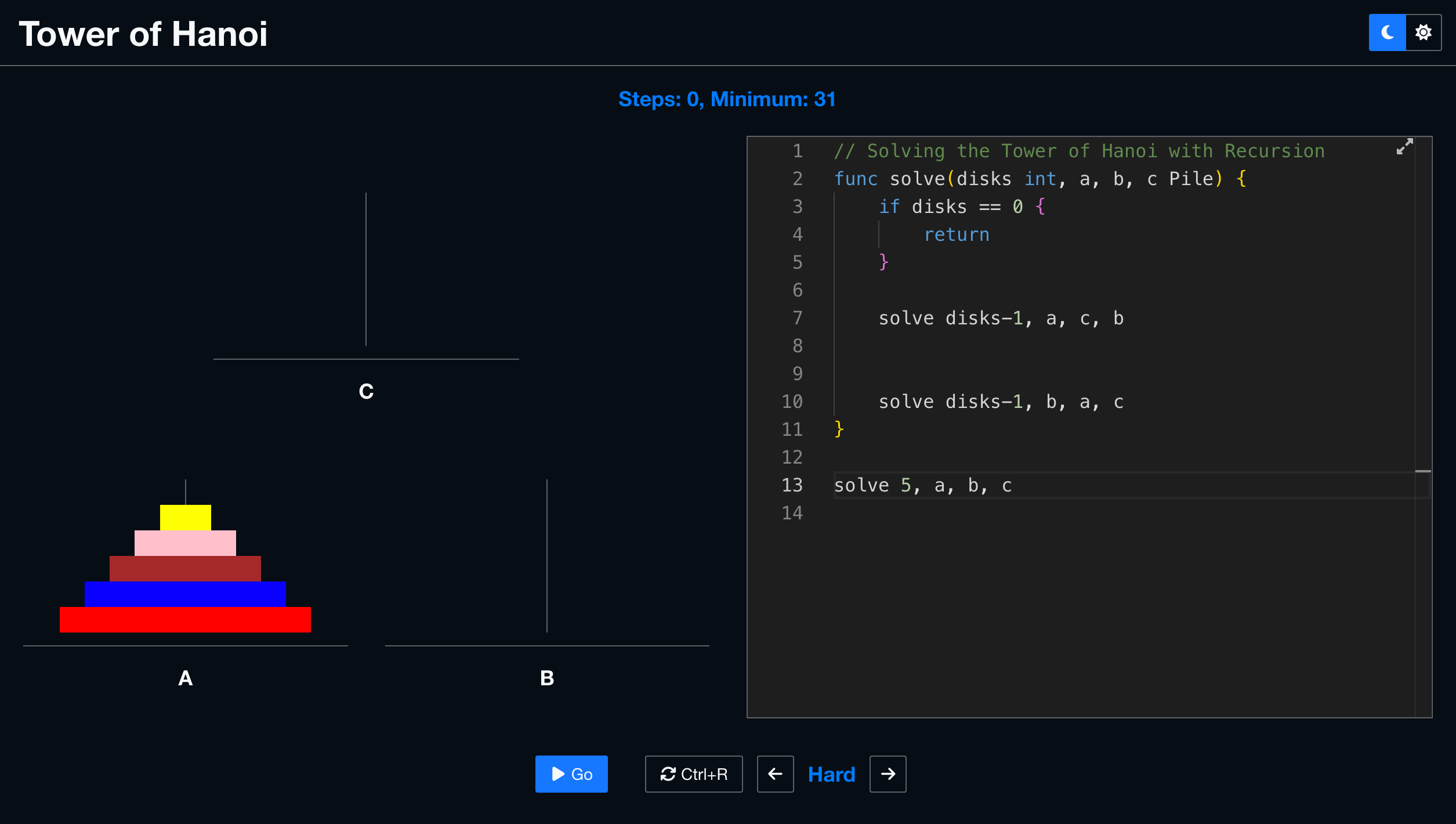Click the Hard difficulty label
Viewport: 1456px width, 824px height.
click(x=831, y=775)
